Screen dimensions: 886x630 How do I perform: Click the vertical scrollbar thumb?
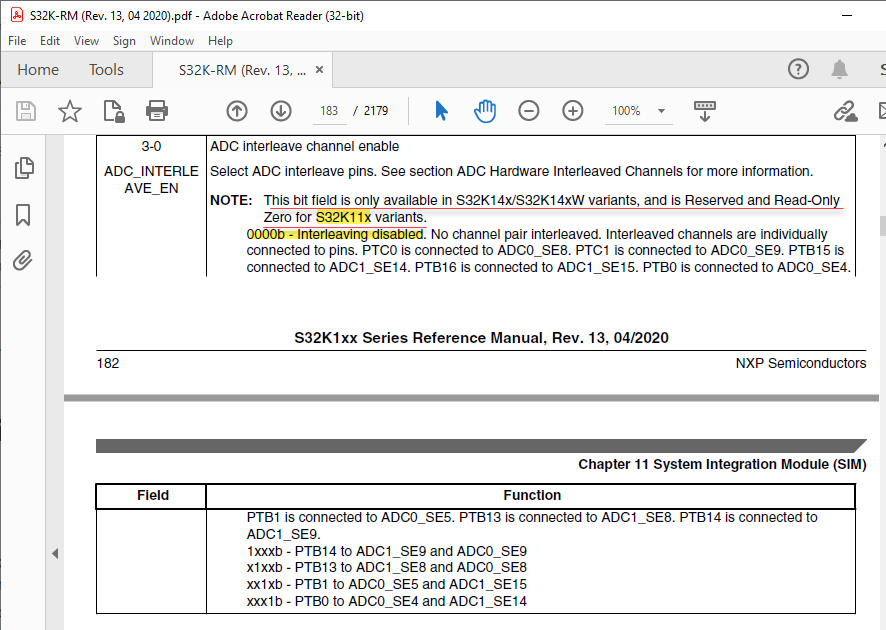[883, 226]
